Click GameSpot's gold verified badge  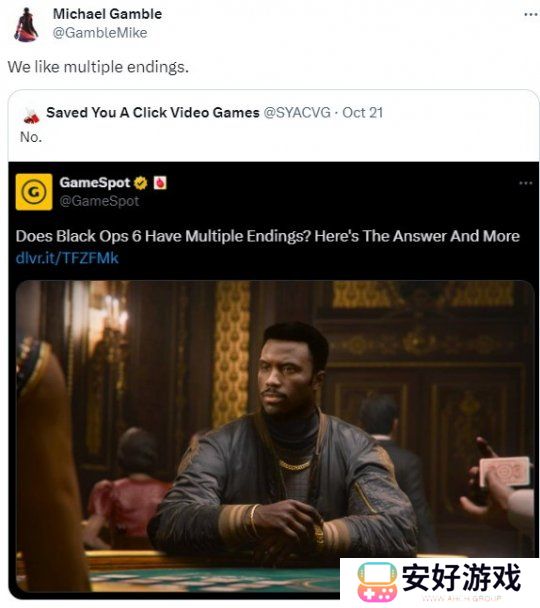click(x=141, y=183)
